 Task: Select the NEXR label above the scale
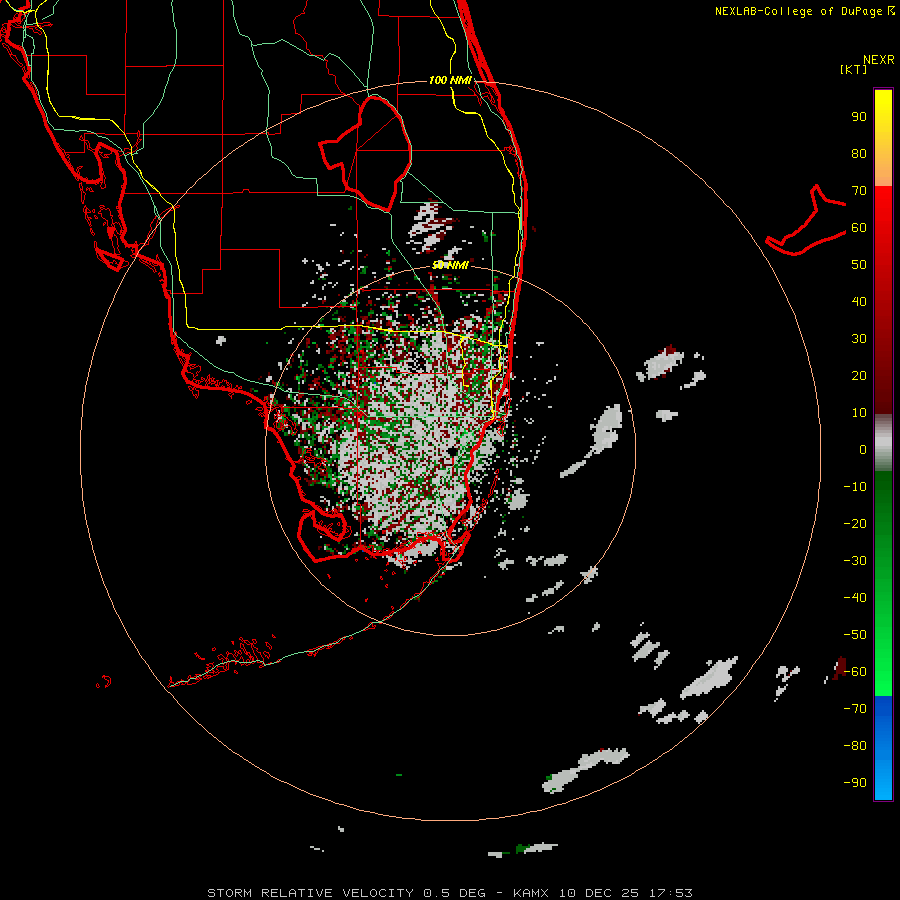click(x=878, y=60)
